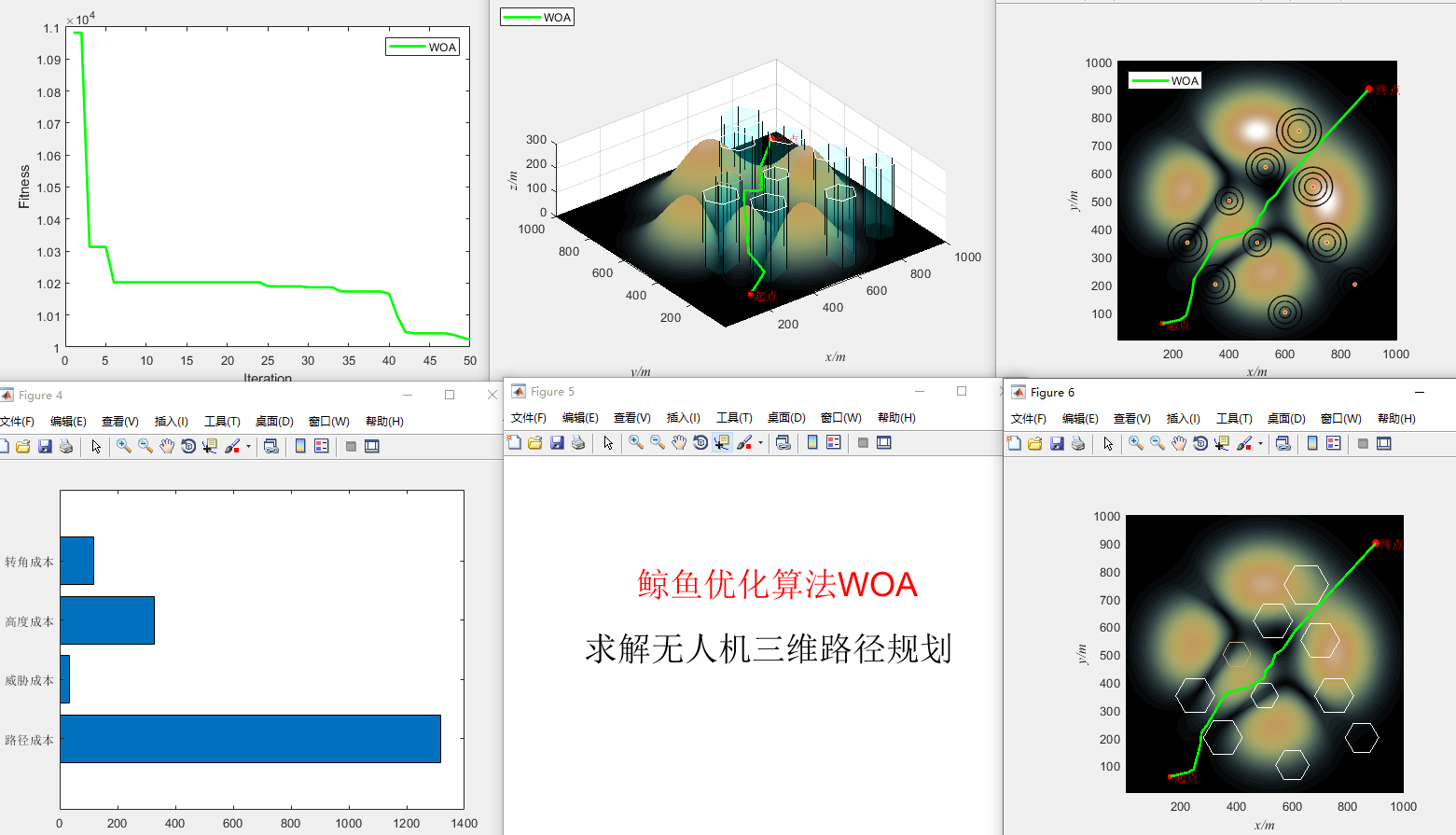The width and height of the screenshot is (1456, 835).
Task: Select Data Cursor tool in Figure 4
Action: pos(210,447)
